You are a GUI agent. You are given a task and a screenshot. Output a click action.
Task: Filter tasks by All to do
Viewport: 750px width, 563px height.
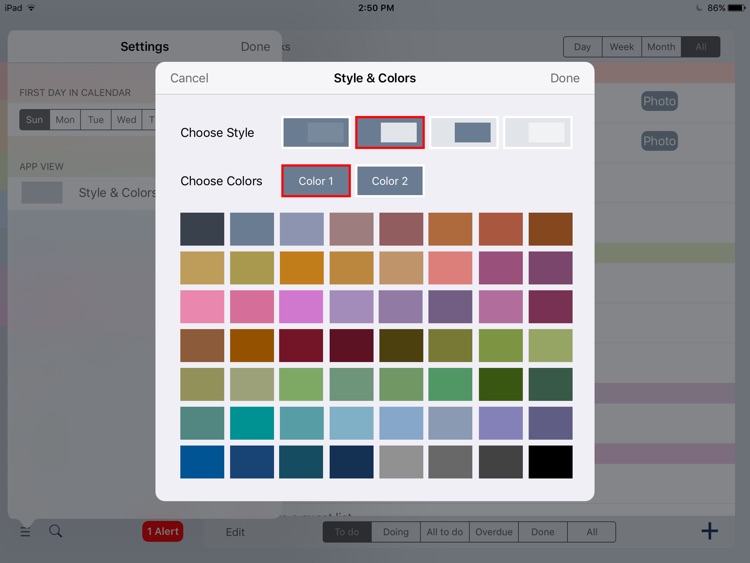click(445, 532)
